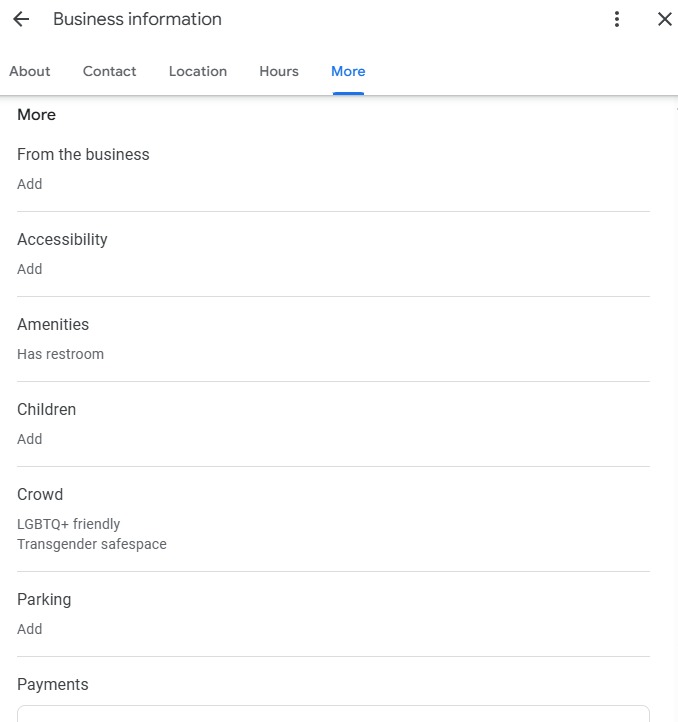The image size is (678, 722).
Task: Click Add under Parking
Action: click(30, 629)
